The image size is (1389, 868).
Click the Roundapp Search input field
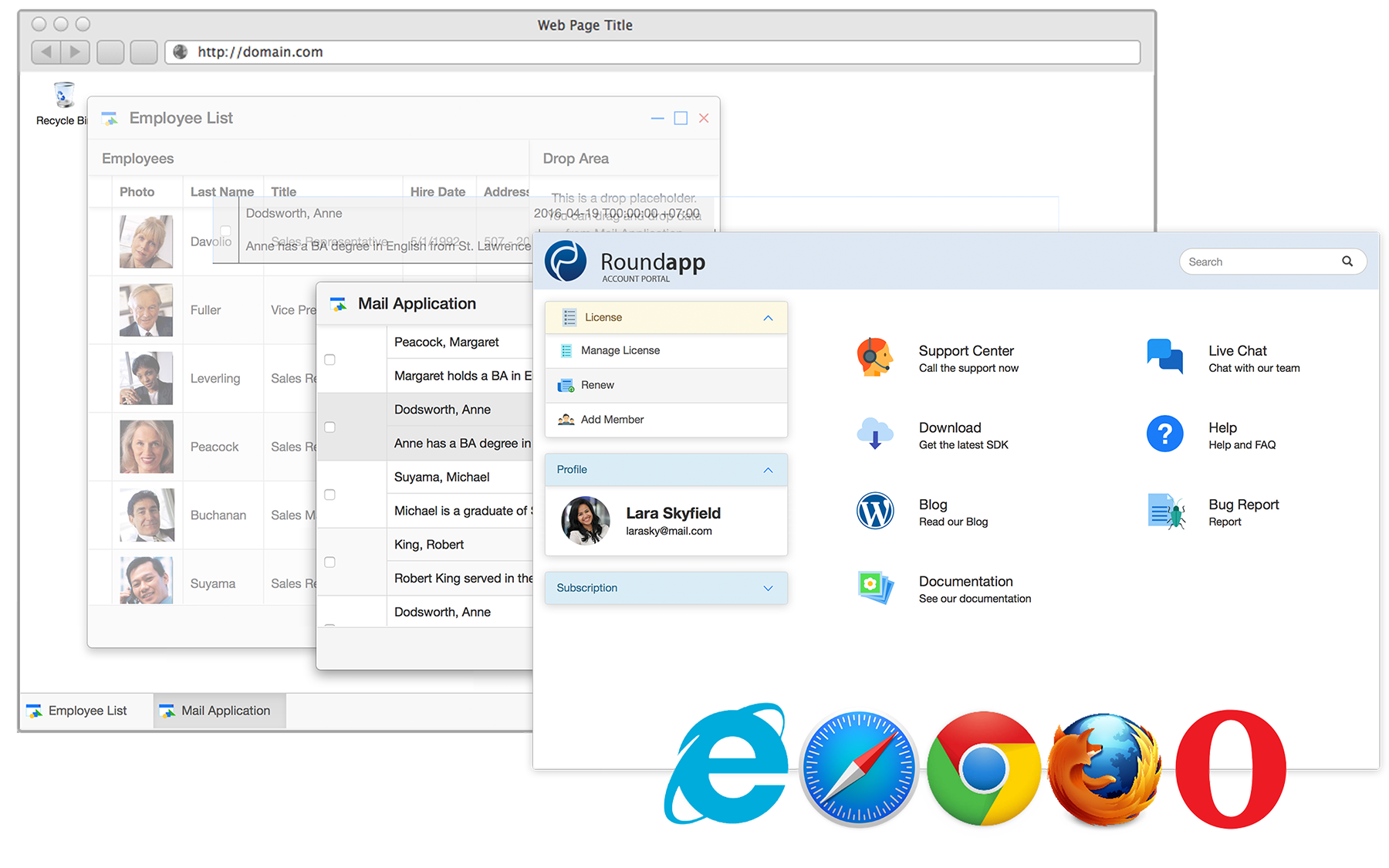(x=1272, y=262)
